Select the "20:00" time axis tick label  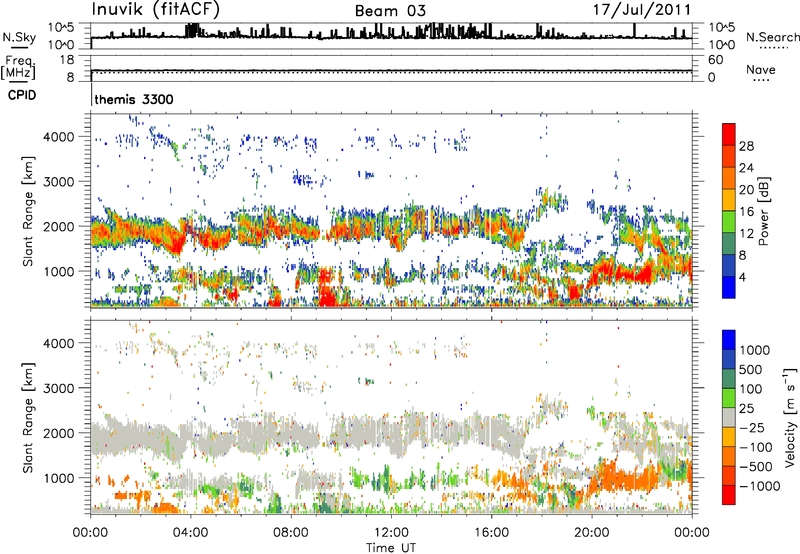pyautogui.click(x=591, y=533)
